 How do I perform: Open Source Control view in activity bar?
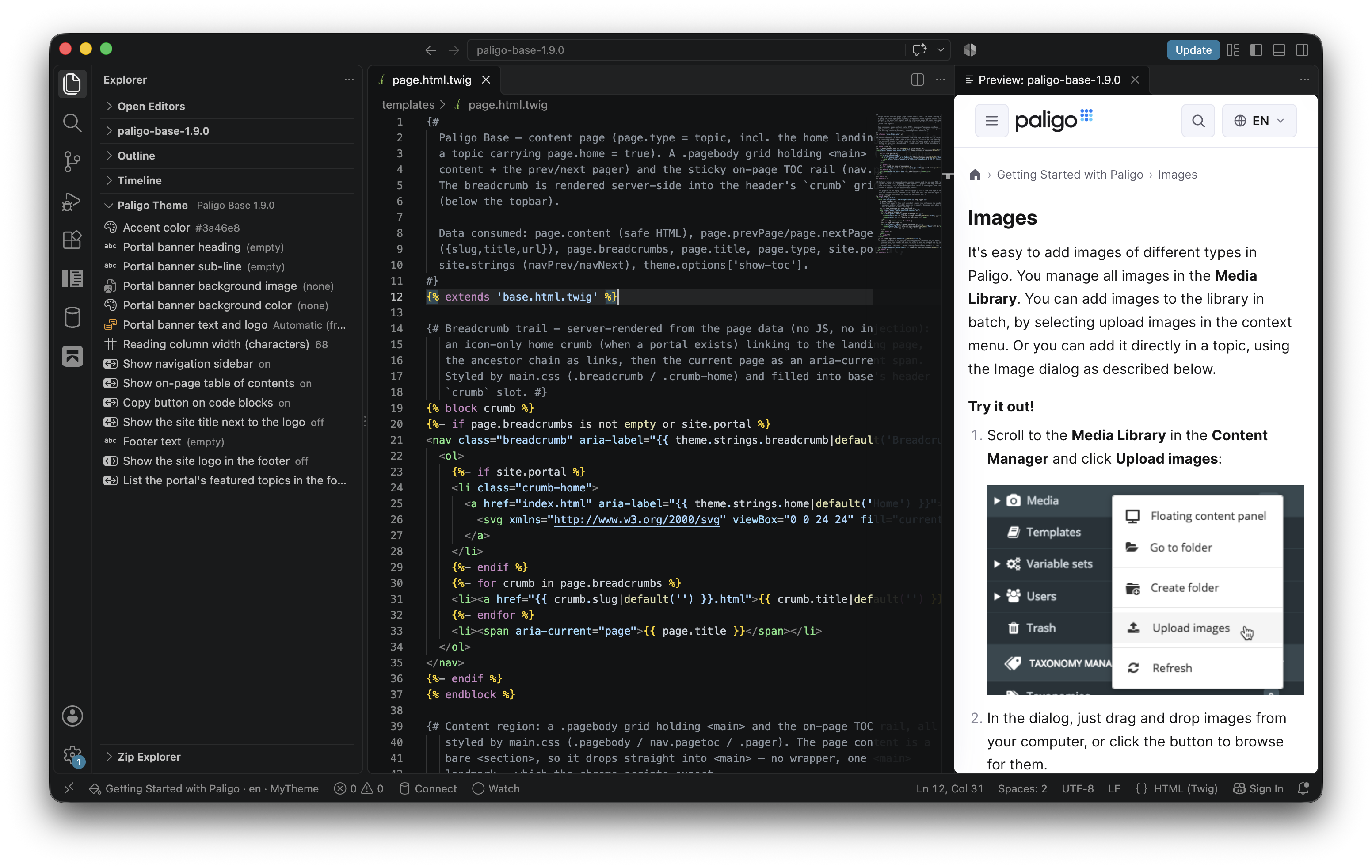[x=72, y=162]
